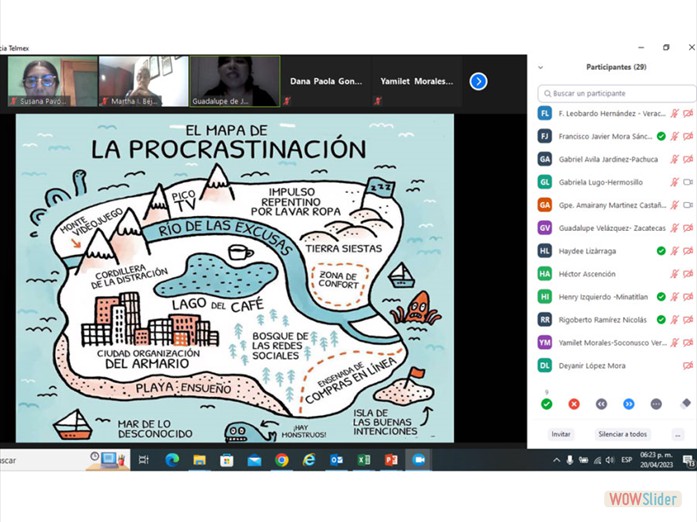The image size is (697, 522).
Task: Open Outlook from the taskbar
Action: point(336,460)
